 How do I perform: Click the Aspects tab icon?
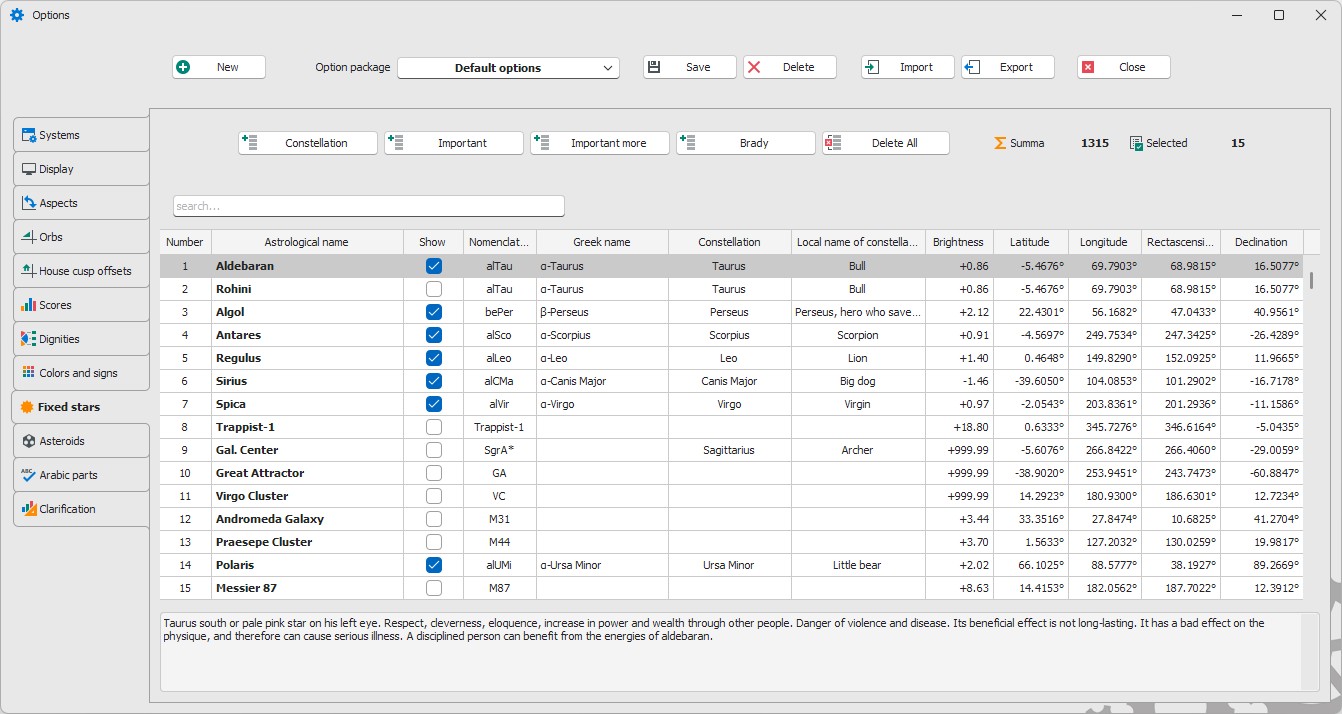pyautogui.click(x=29, y=203)
